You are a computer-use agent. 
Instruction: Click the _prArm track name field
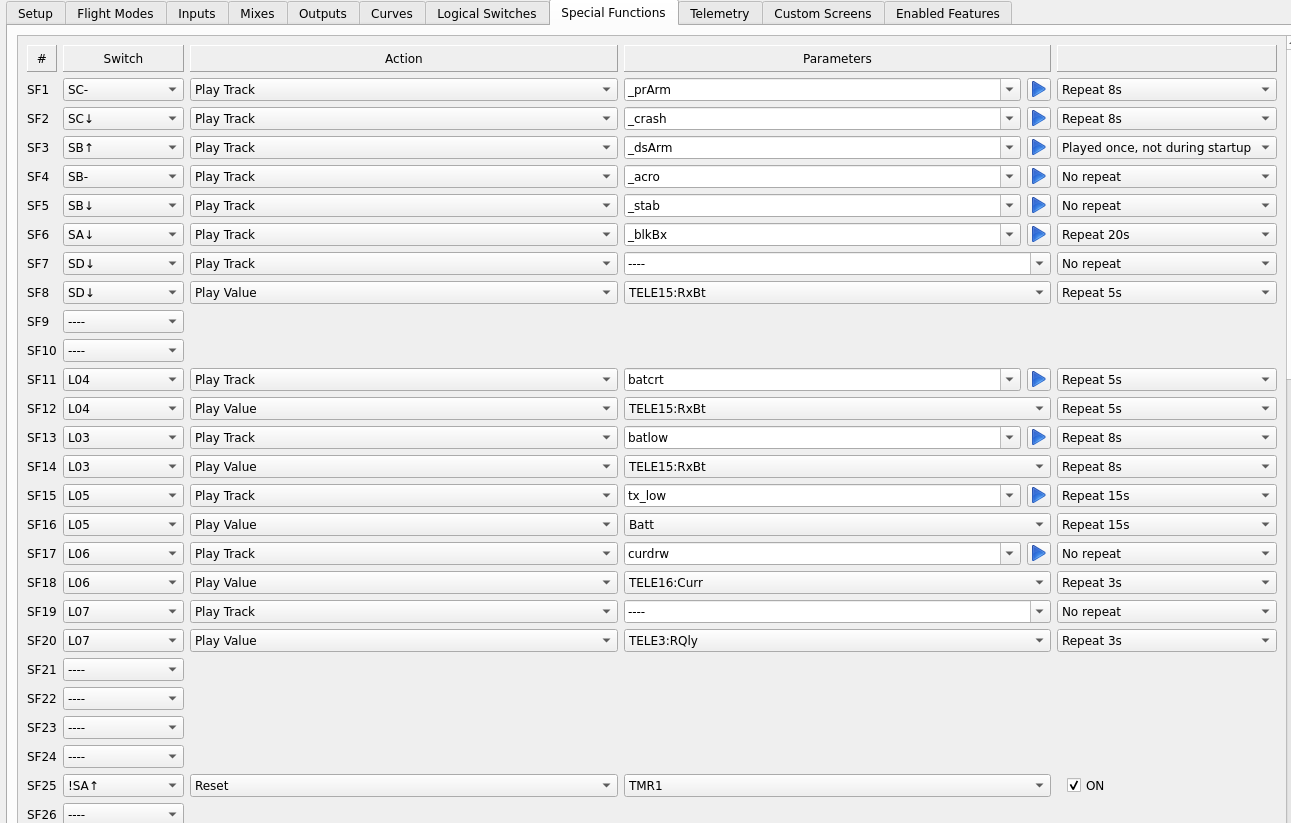[x=812, y=90]
